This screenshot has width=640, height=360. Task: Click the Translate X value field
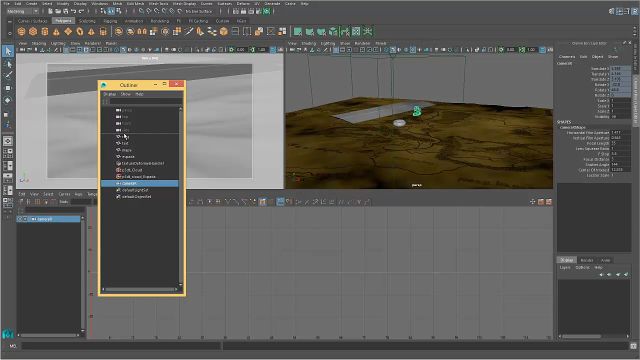coord(620,69)
